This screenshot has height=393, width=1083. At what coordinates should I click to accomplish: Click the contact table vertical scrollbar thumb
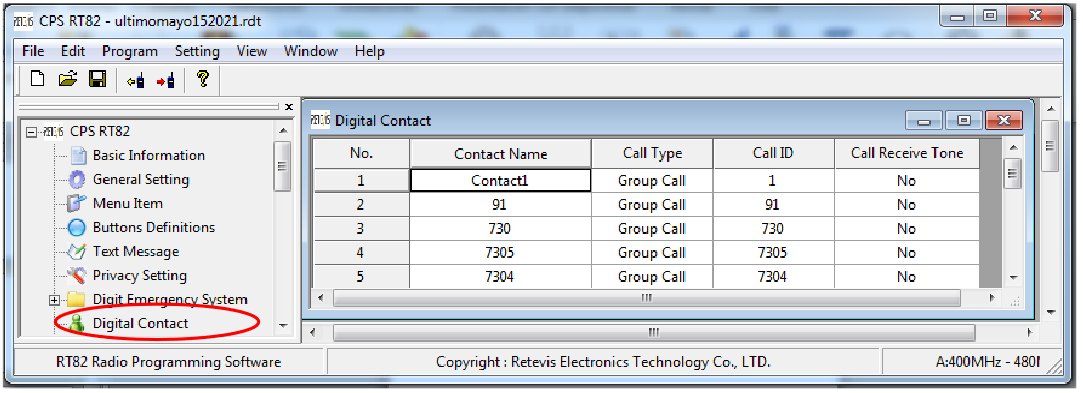point(1013,173)
